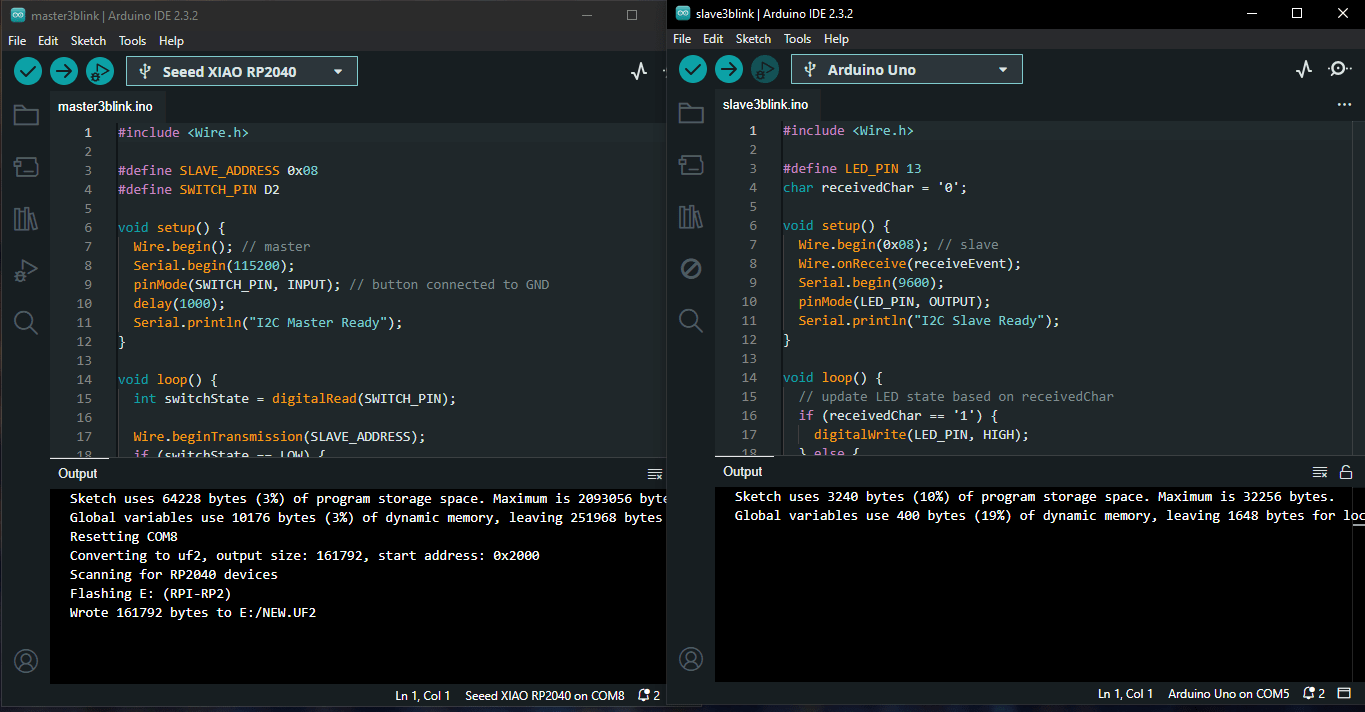The width and height of the screenshot is (1365, 712).
Task: Open the Help menu in the master3blink window
Action: point(171,41)
